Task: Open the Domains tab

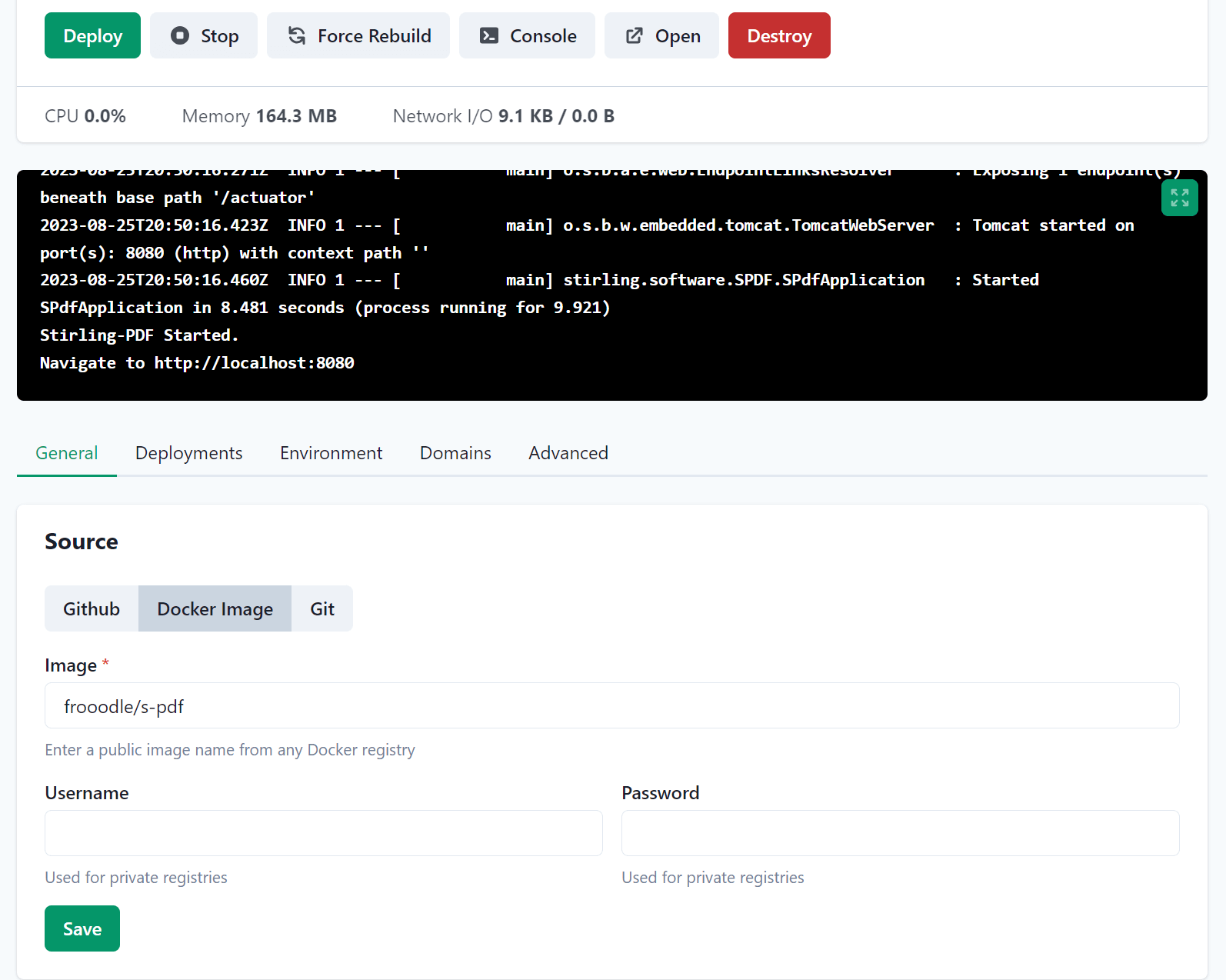Action: pos(455,453)
